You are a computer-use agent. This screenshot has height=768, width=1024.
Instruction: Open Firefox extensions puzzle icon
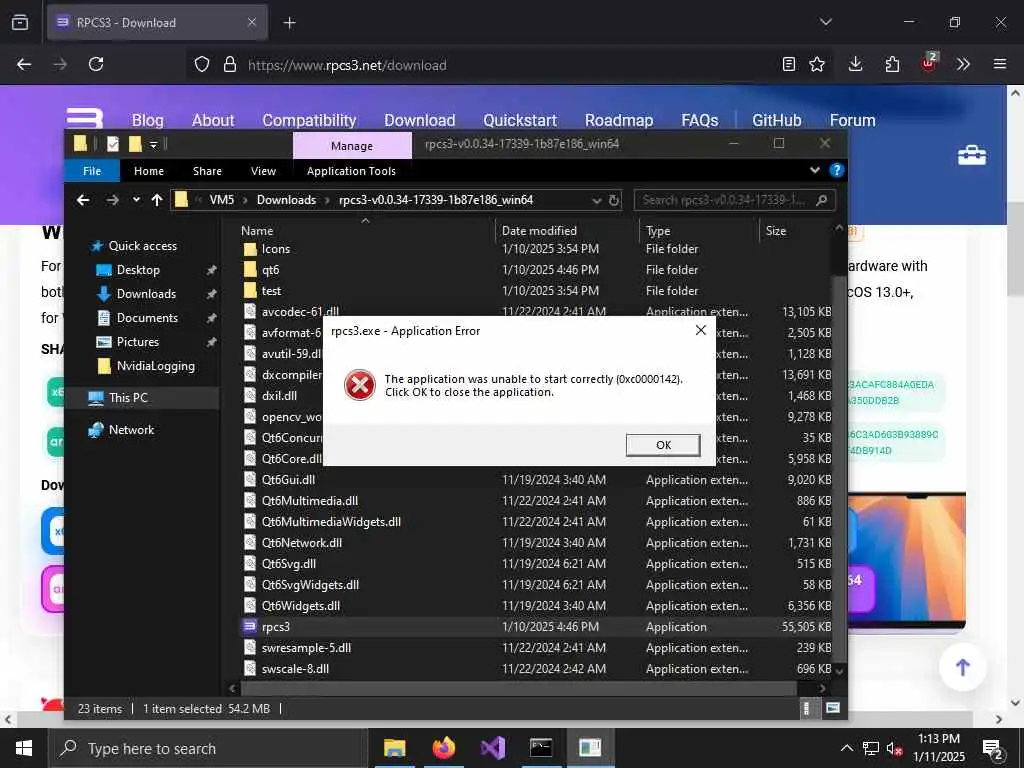pos(892,64)
